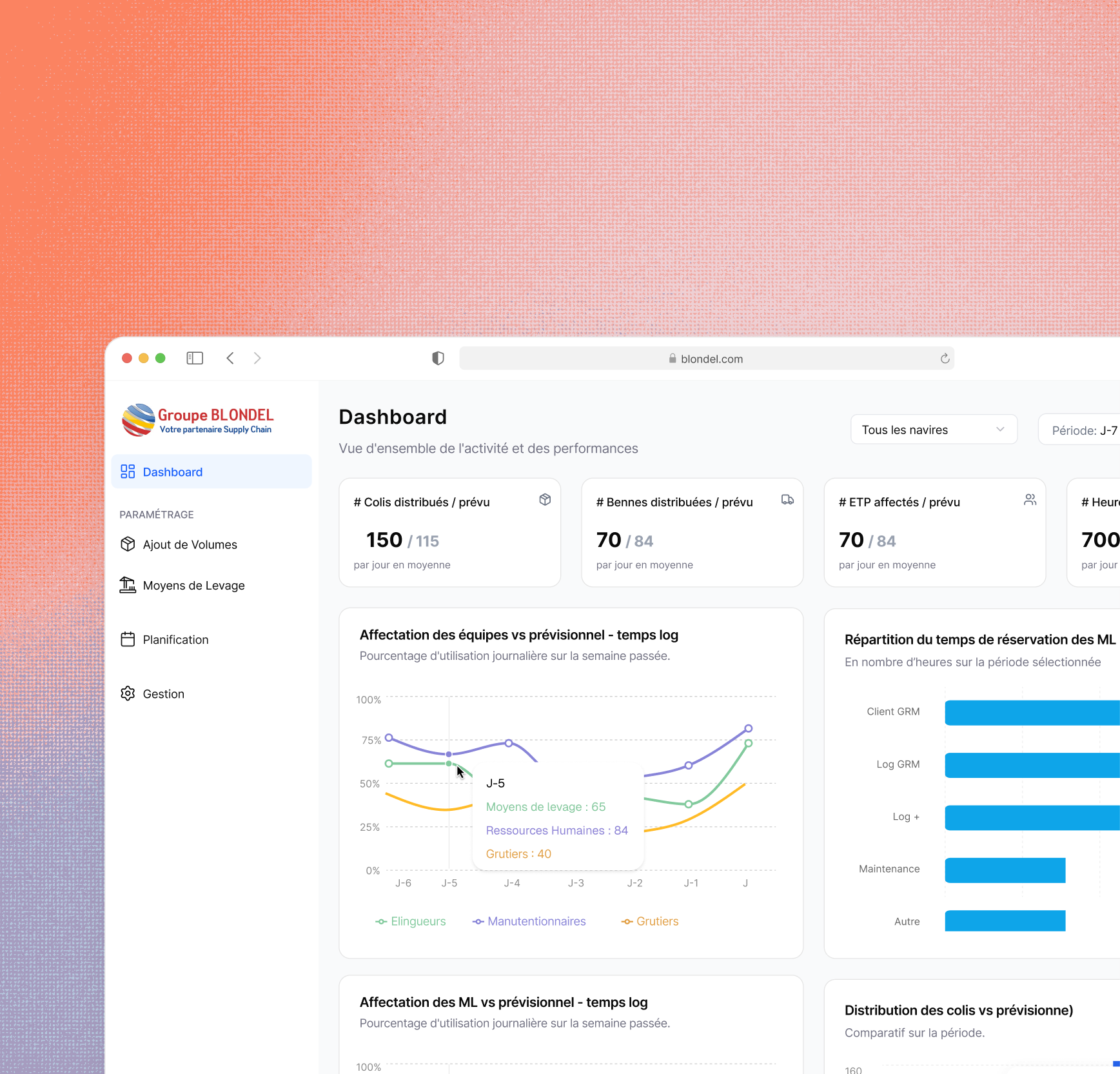The height and width of the screenshot is (1074, 1120).
Task: Click the 'Ressources Humaines : 84' tooltip line
Action: click(556, 830)
